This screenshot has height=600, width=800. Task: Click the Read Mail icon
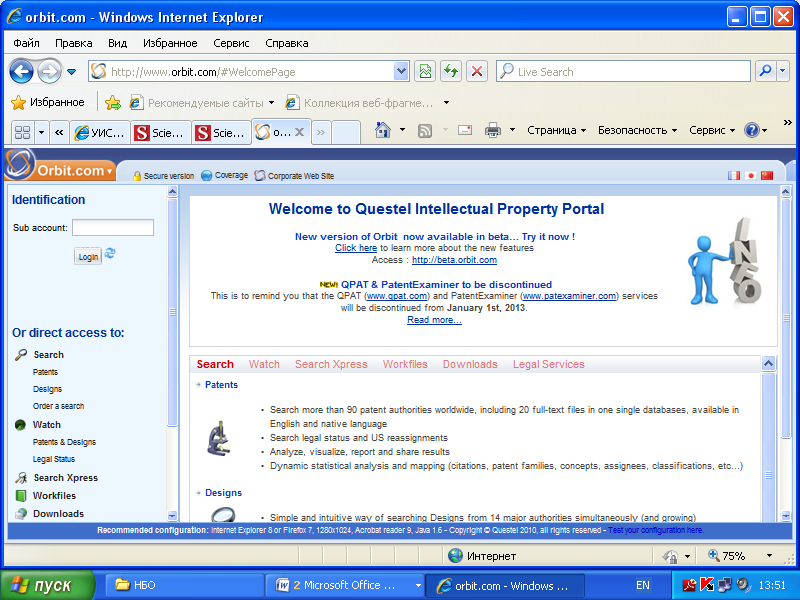tap(465, 131)
